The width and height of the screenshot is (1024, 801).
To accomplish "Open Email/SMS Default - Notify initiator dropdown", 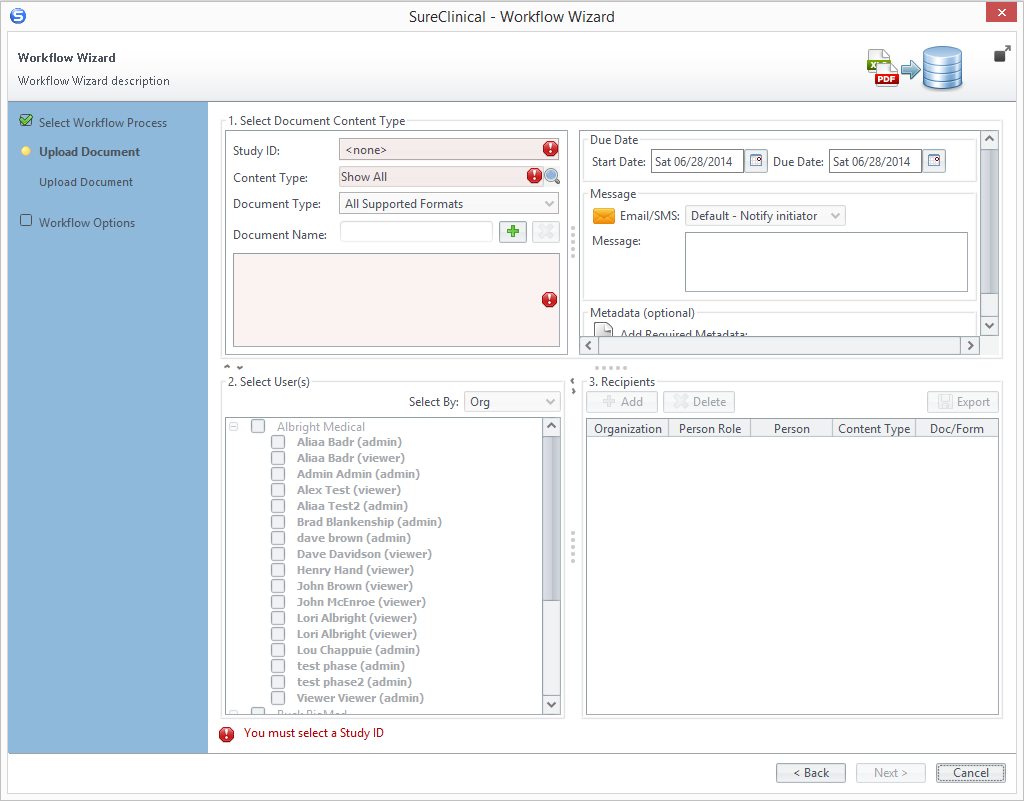I will point(765,215).
